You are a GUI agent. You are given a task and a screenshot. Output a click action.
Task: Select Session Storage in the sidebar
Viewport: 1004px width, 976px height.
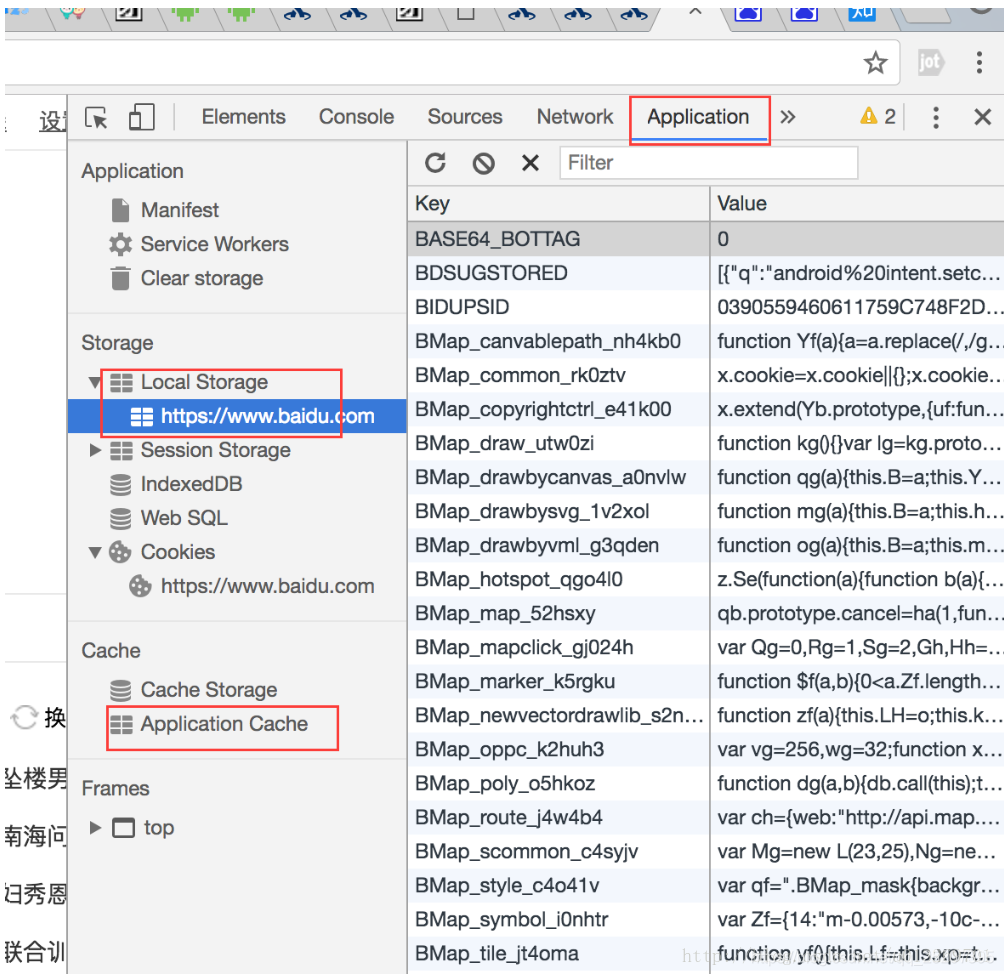coord(215,450)
